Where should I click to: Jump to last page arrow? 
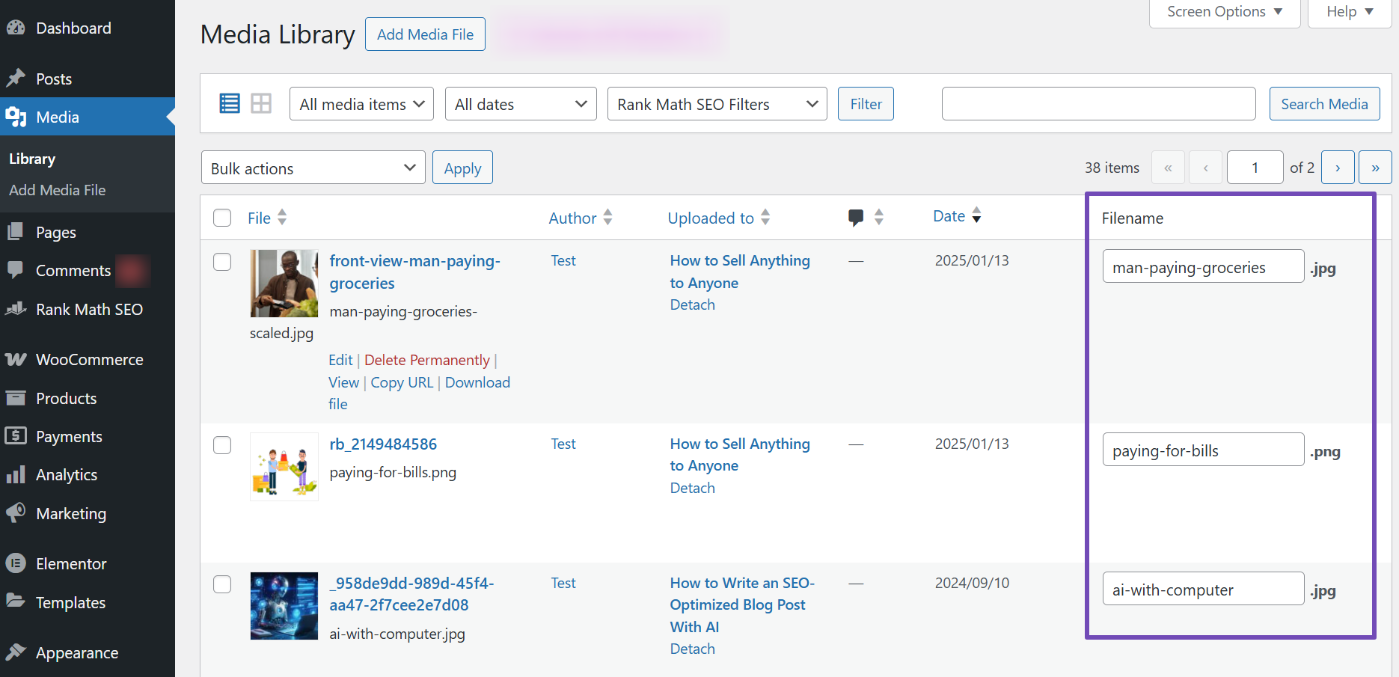(1376, 168)
